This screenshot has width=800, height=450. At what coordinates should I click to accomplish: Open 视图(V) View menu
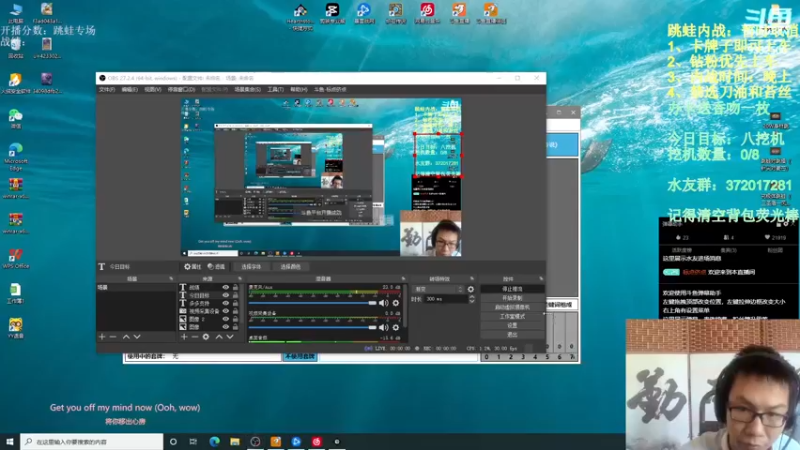152,89
